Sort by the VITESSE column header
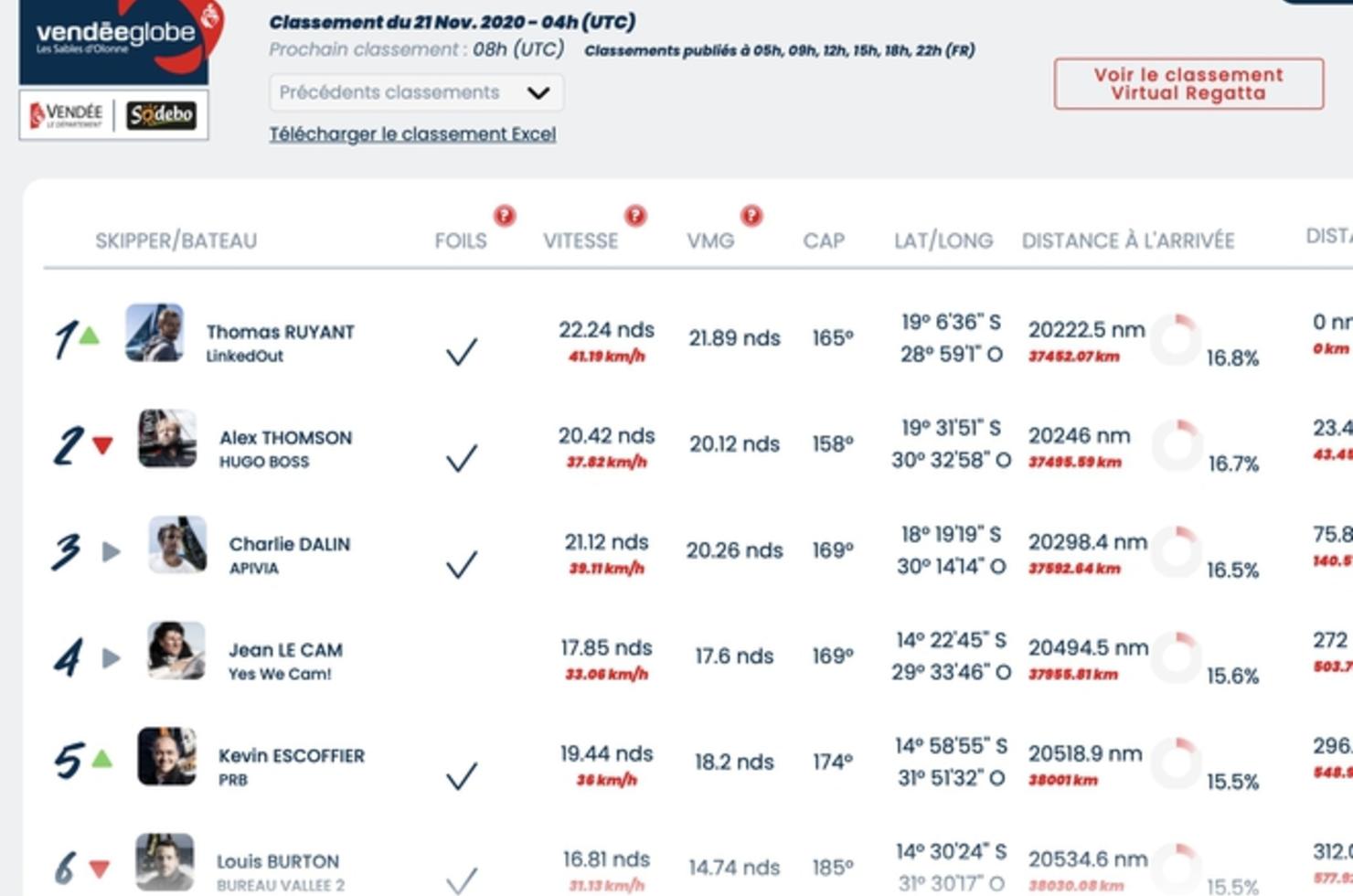The image size is (1353, 896). pyautogui.click(x=581, y=240)
